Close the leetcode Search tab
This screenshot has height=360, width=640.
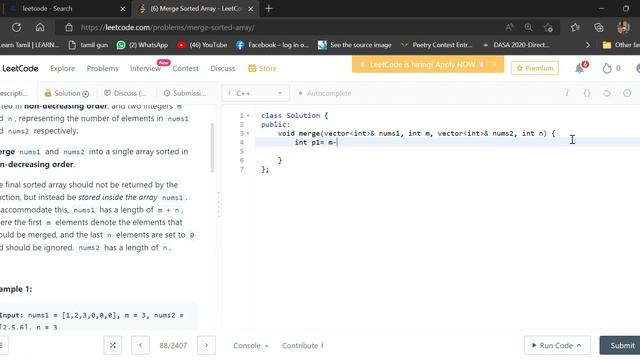[123, 9]
